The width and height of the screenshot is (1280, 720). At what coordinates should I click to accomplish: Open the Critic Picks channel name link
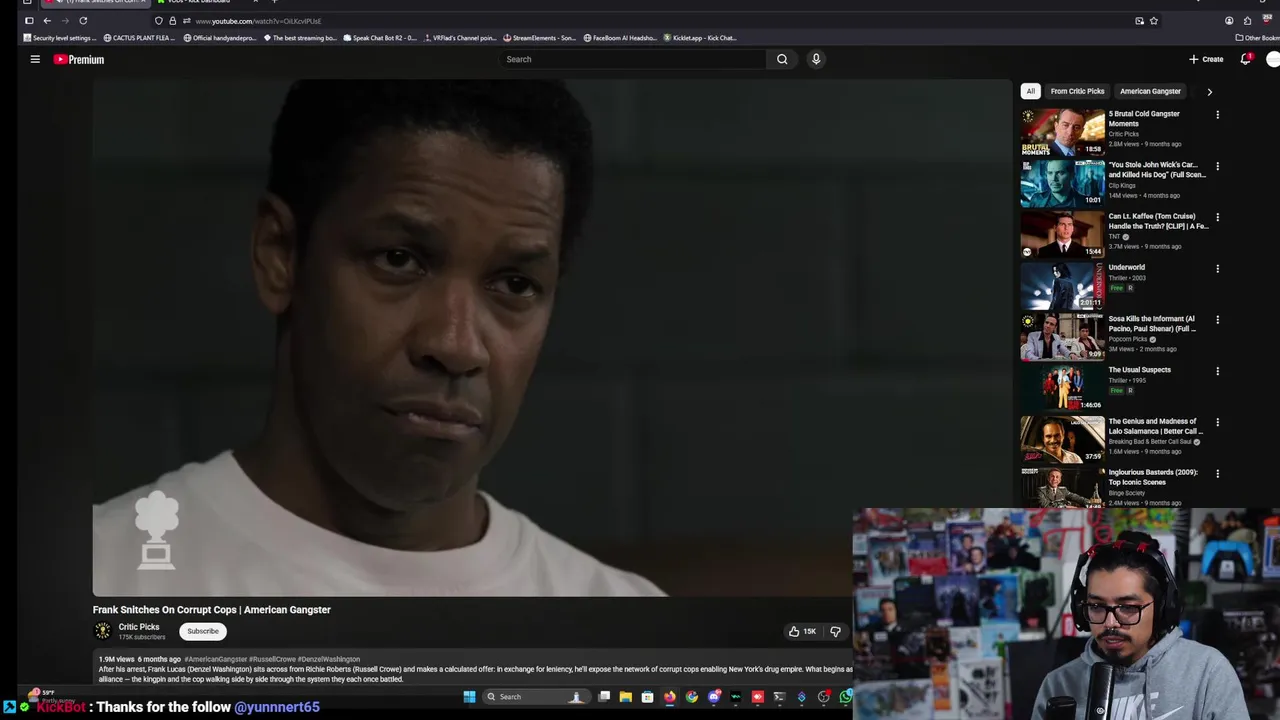click(x=139, y=627)
